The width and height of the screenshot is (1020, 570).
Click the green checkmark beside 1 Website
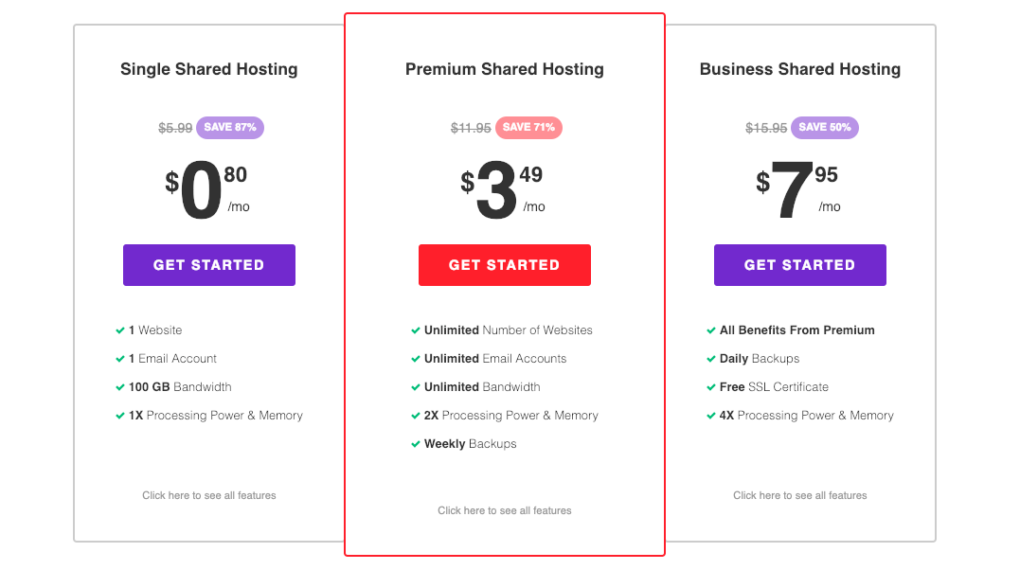tap(120, 331)
